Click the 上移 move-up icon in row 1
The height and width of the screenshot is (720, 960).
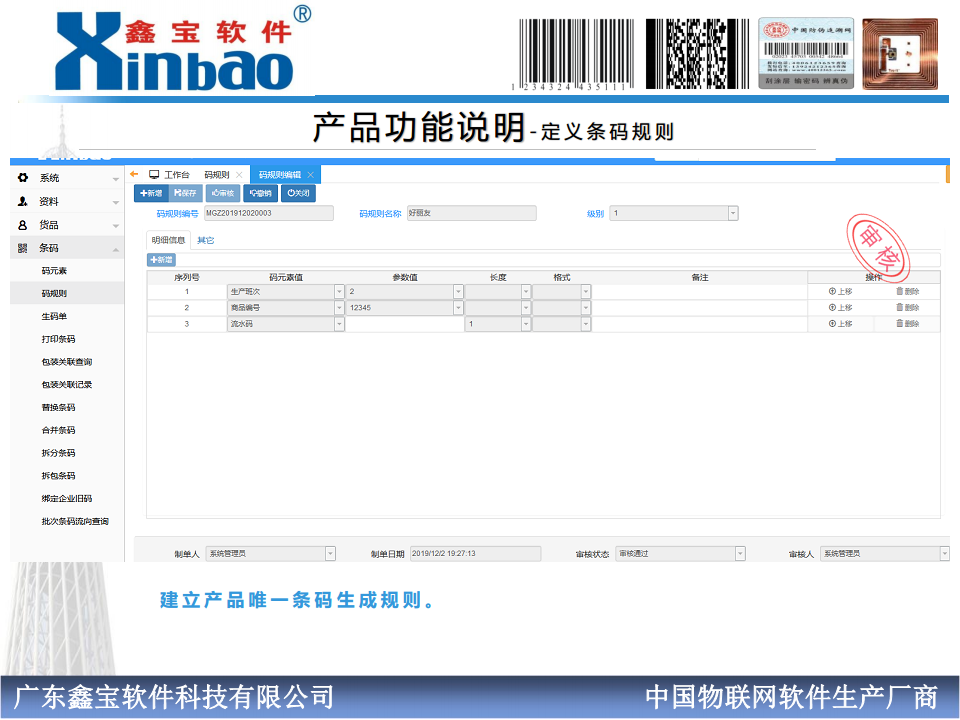(832, 291)
